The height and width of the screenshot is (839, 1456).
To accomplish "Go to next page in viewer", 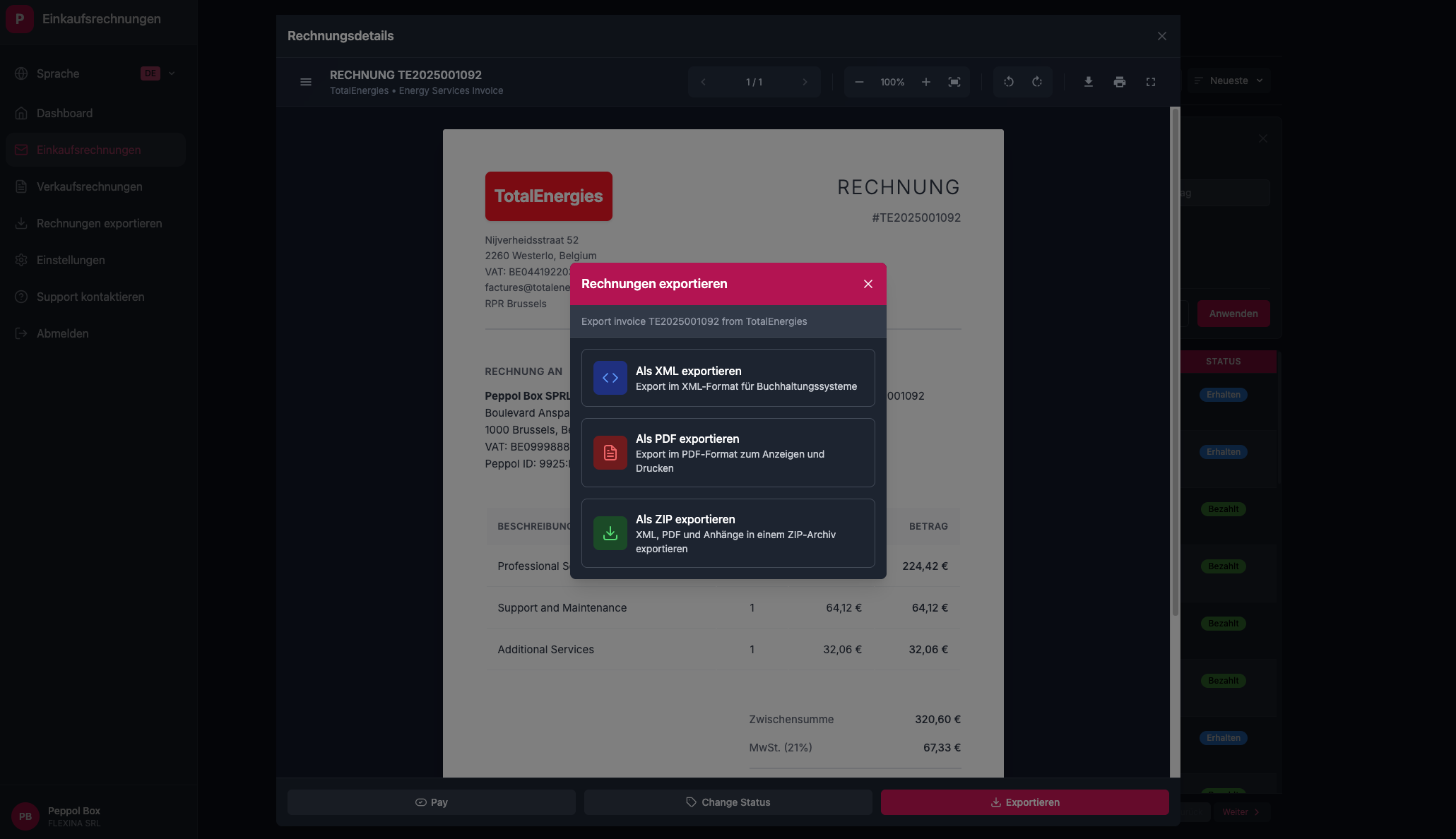I will [x=805, y=82].
